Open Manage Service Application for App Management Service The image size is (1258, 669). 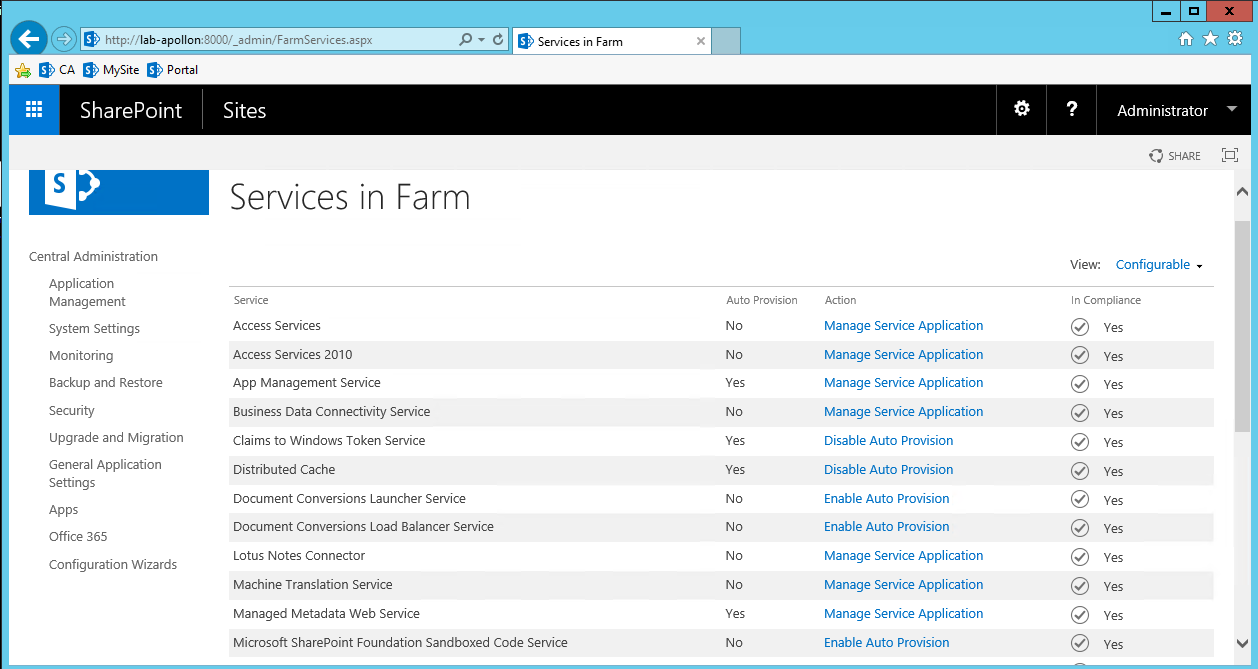[x=903, y=383]
